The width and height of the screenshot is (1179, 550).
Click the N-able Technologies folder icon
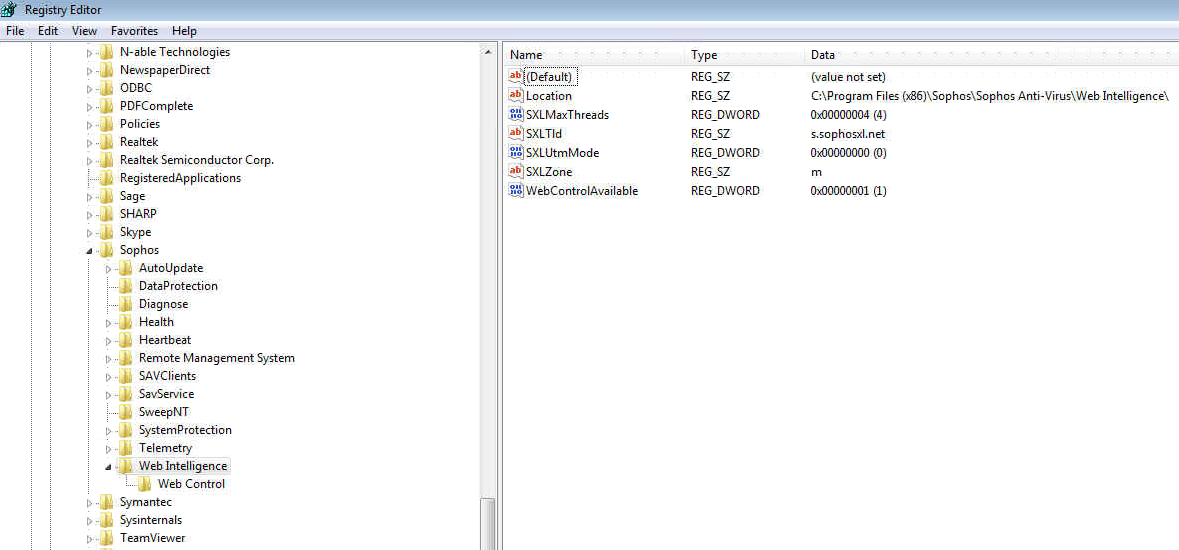pos(107,52)
